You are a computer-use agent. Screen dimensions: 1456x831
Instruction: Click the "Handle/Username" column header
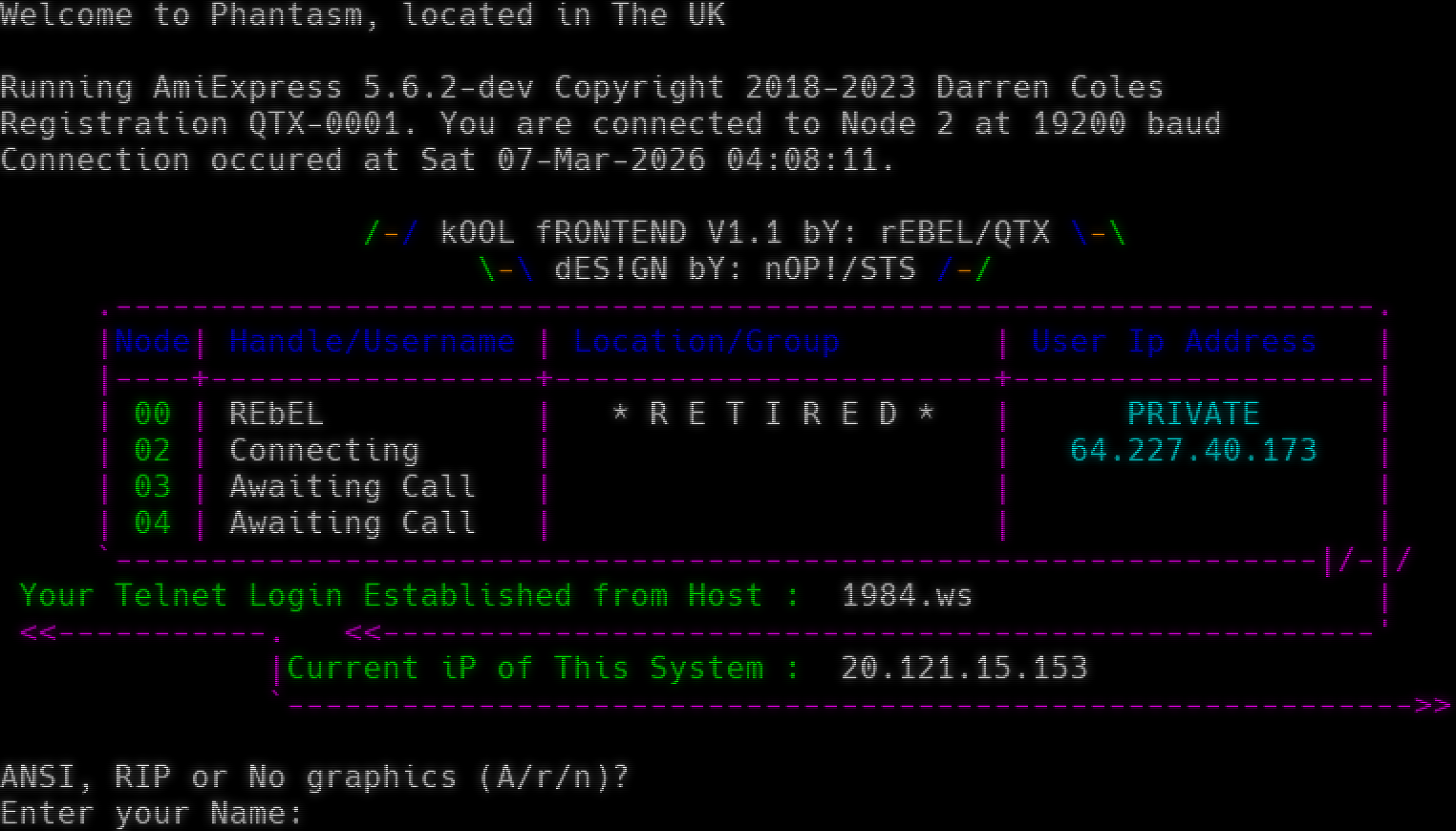[372, 341]
